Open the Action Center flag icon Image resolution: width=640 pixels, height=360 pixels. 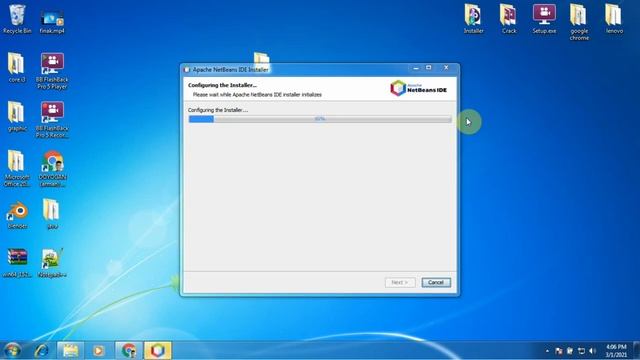tap(559, 351)
